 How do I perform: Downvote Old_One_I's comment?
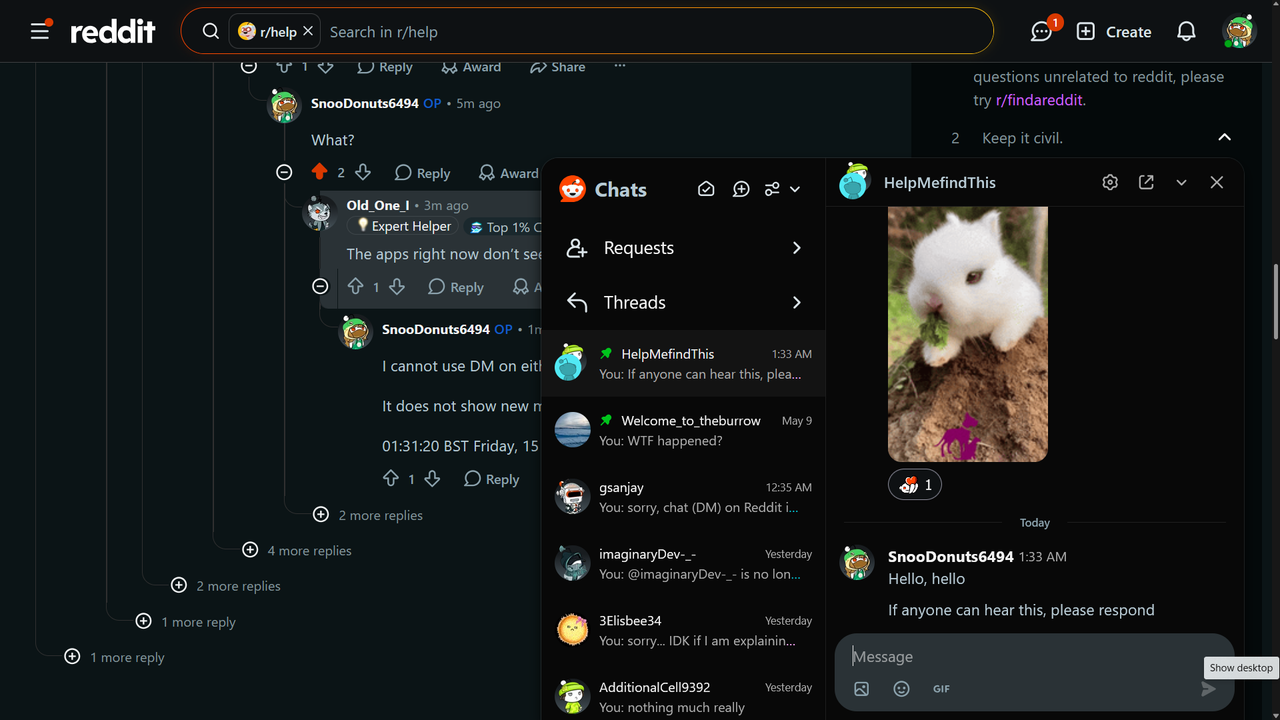(397, 286)
